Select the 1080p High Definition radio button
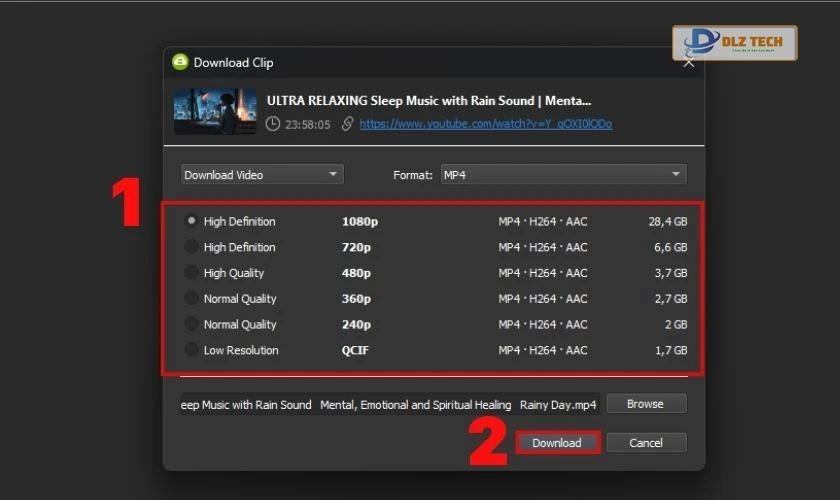 [191, 221]
